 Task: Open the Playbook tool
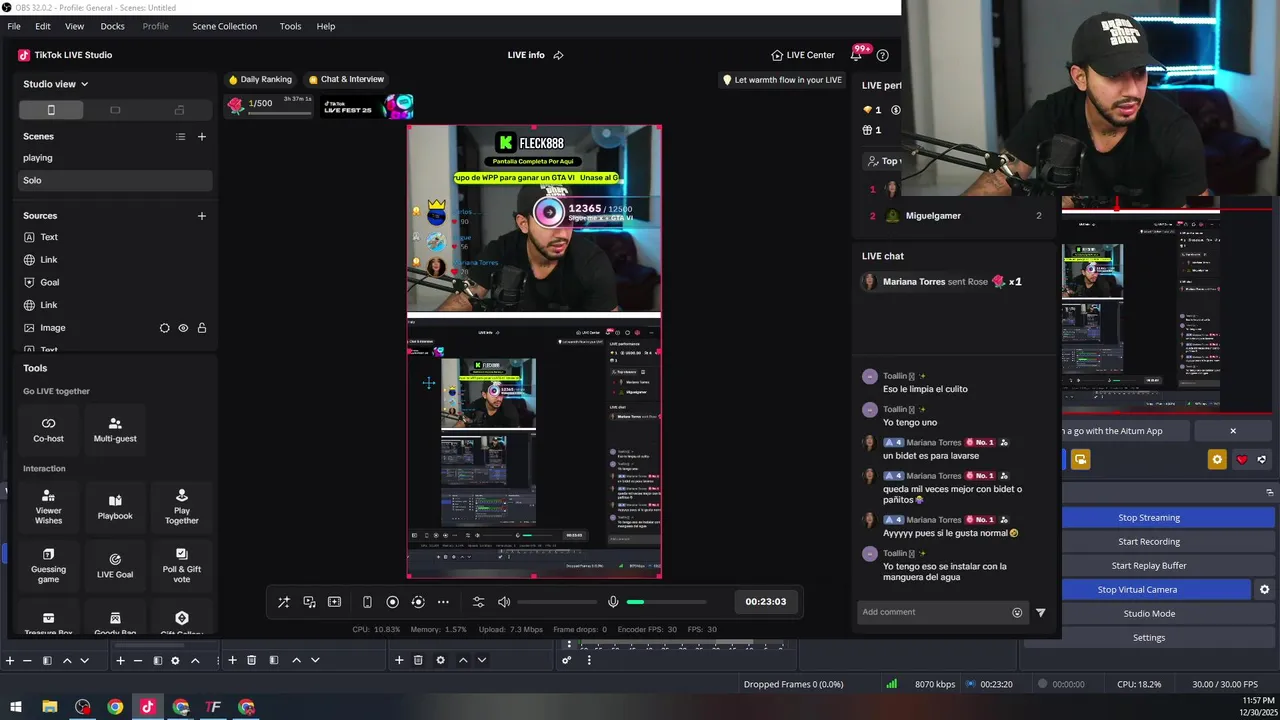pyautogui.click(x=115, y=507)
